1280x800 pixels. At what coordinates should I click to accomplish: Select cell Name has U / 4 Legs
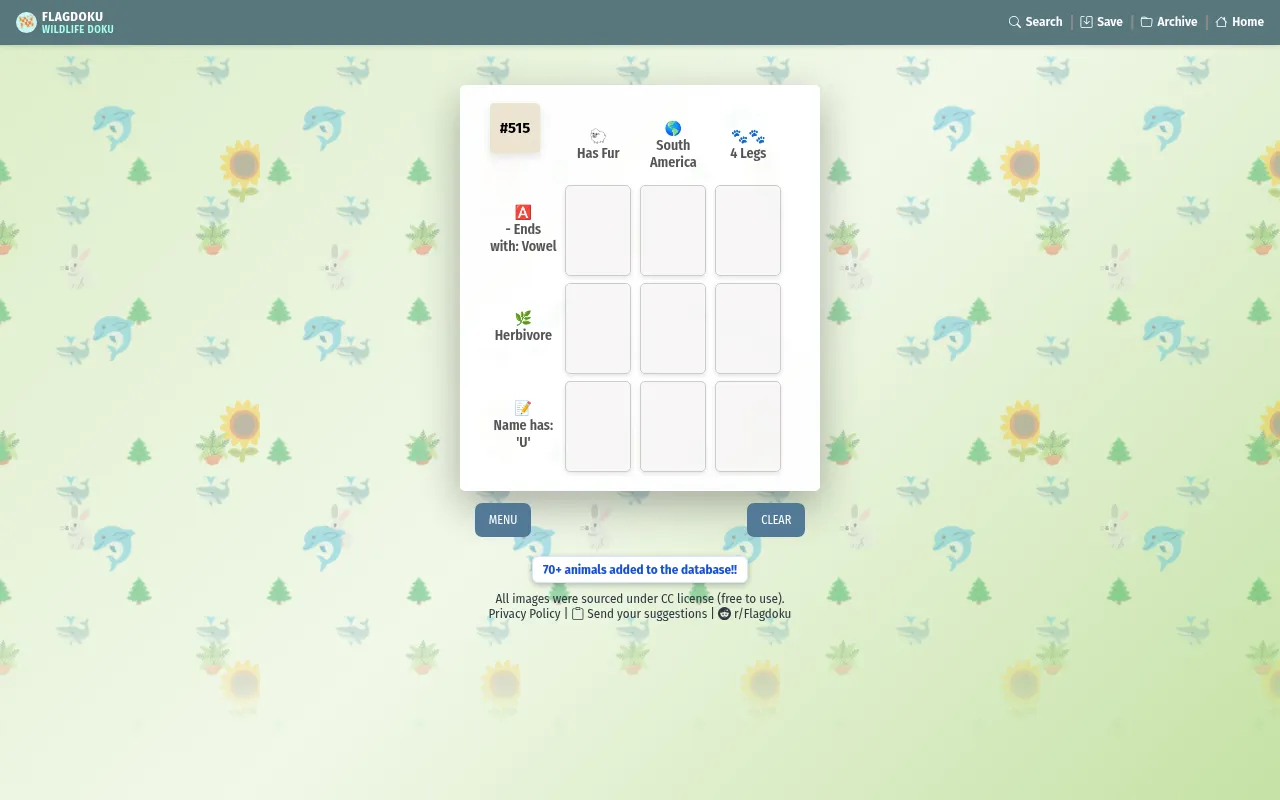pos(748,426)
